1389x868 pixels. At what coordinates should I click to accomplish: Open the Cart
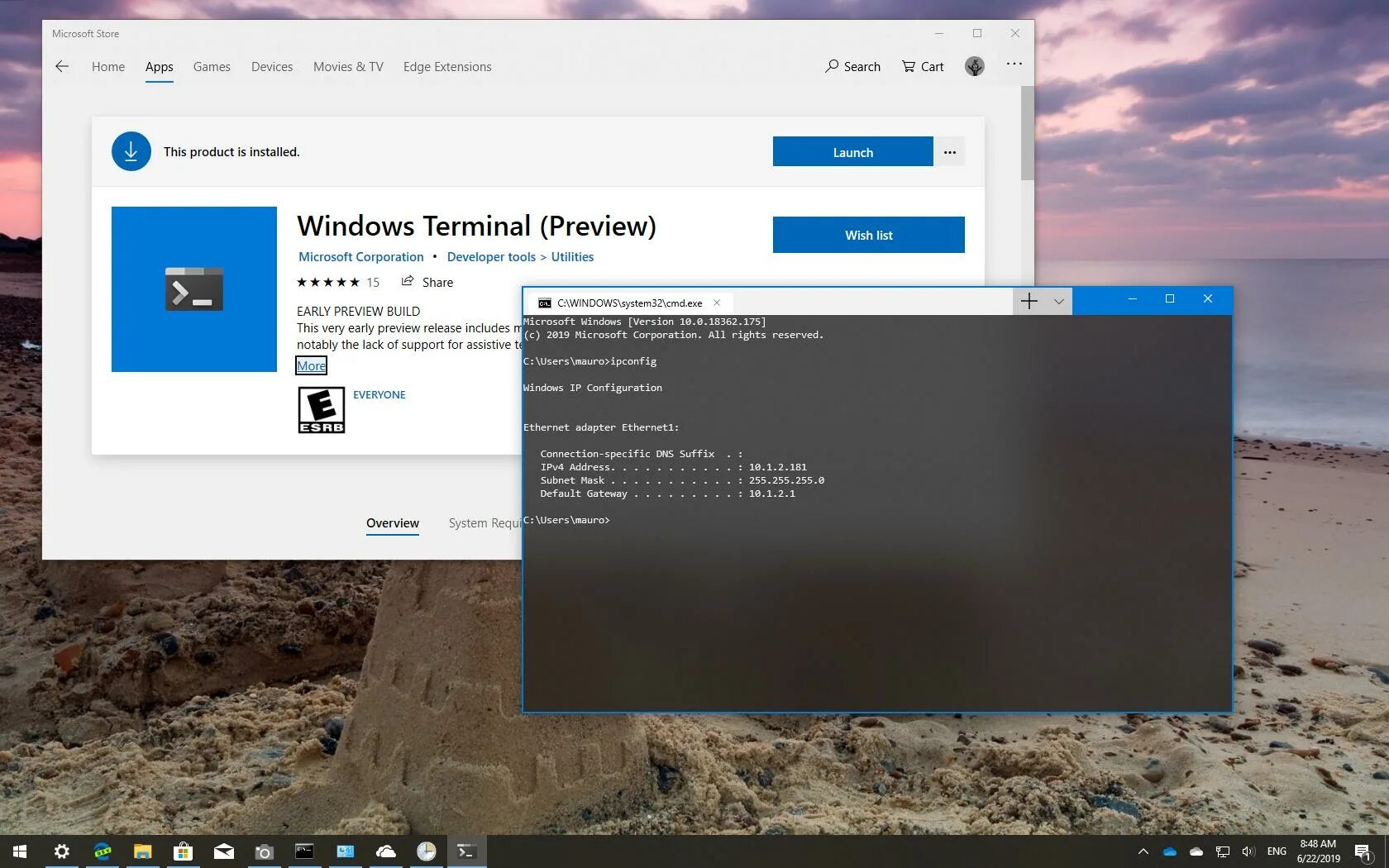[x=923, y=66]
